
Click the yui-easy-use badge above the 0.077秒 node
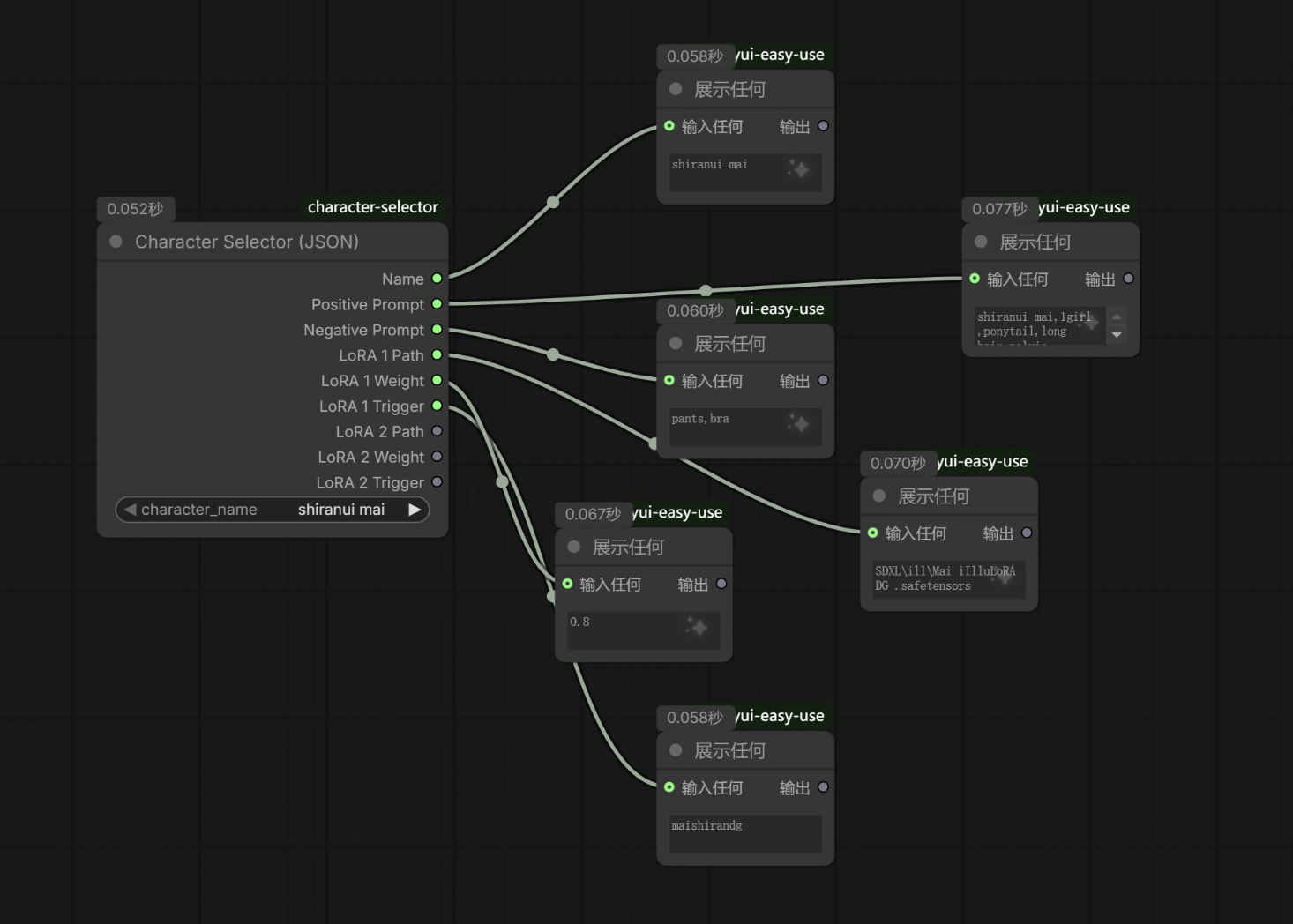point(1084,207)
